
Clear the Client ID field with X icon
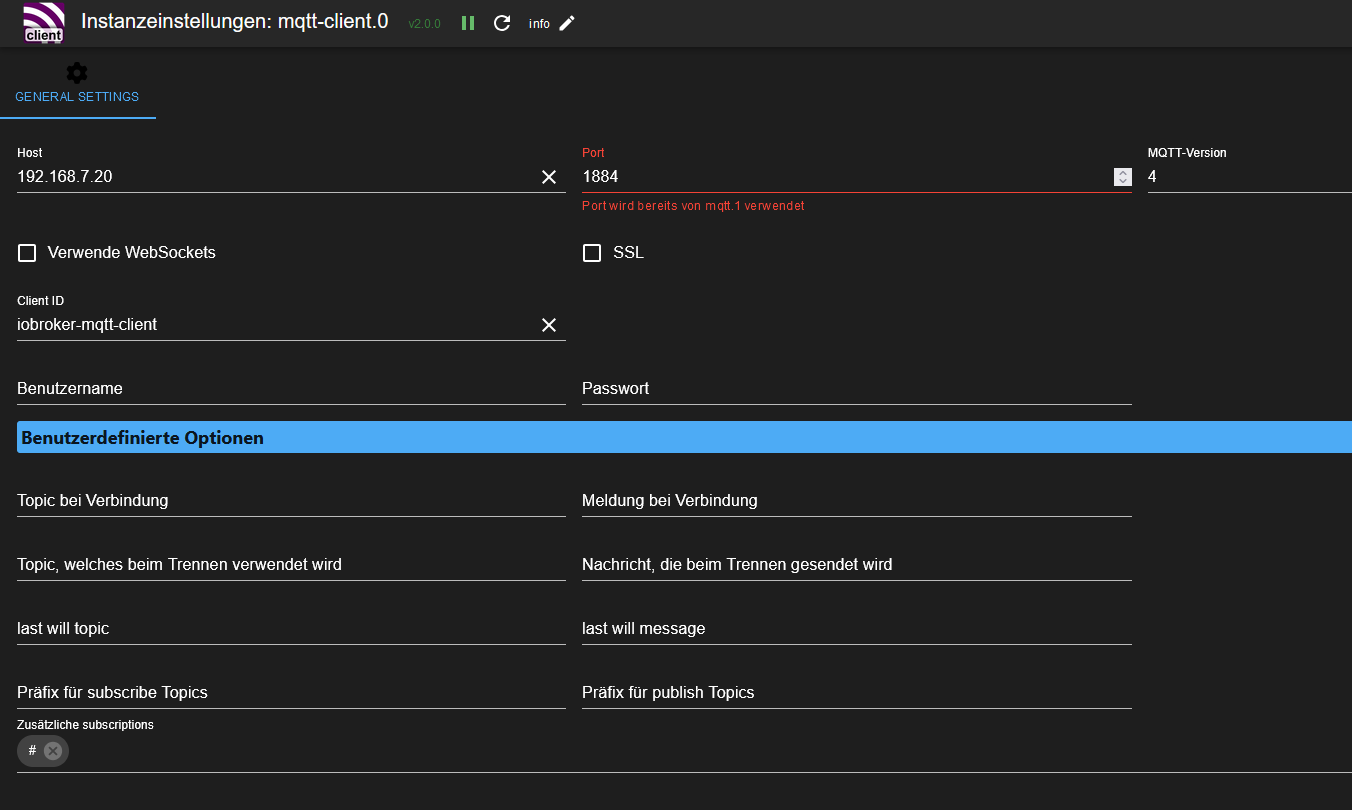pyautogui.click(x=549, y=325)
